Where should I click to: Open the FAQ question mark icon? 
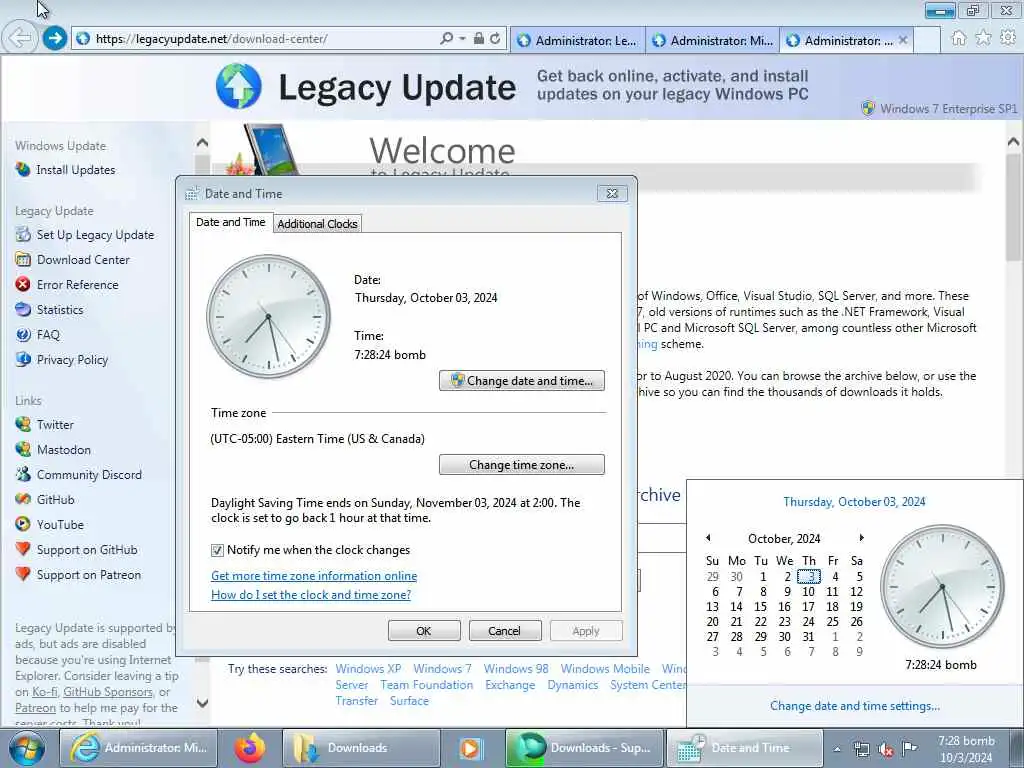click(23, 334)
